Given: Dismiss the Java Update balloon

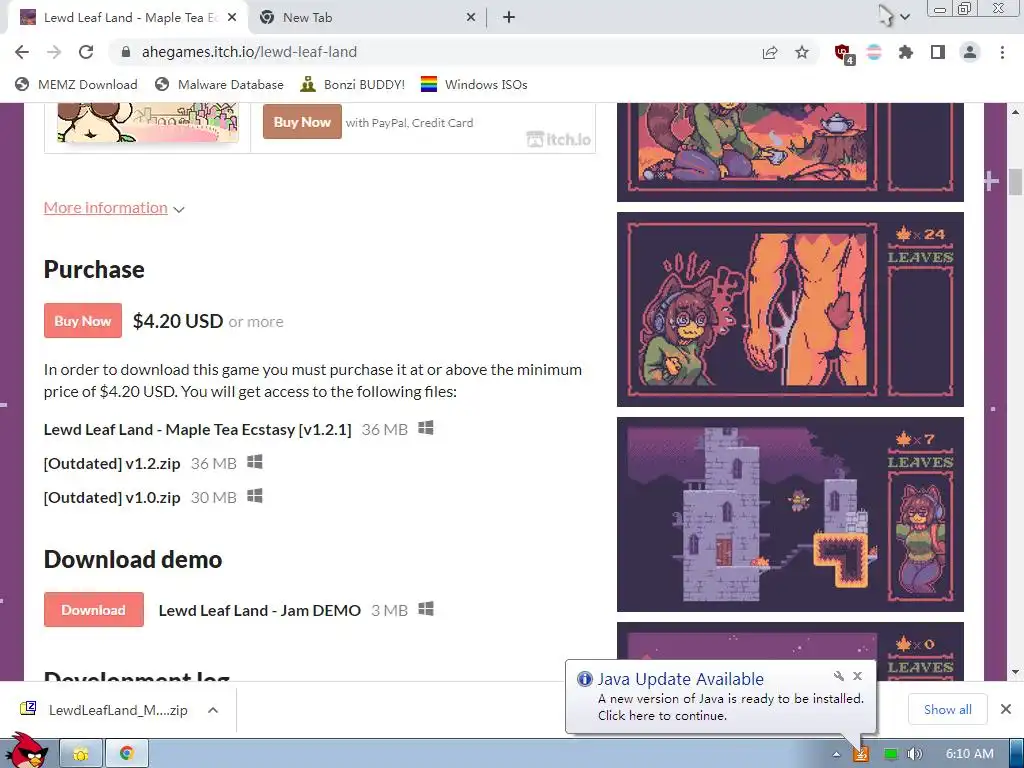Looking at the screenshot, I should point(857,676).
